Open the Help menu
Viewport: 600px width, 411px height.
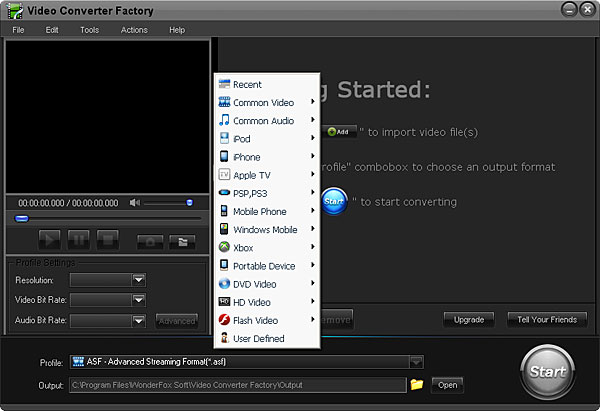pos(177,30)
